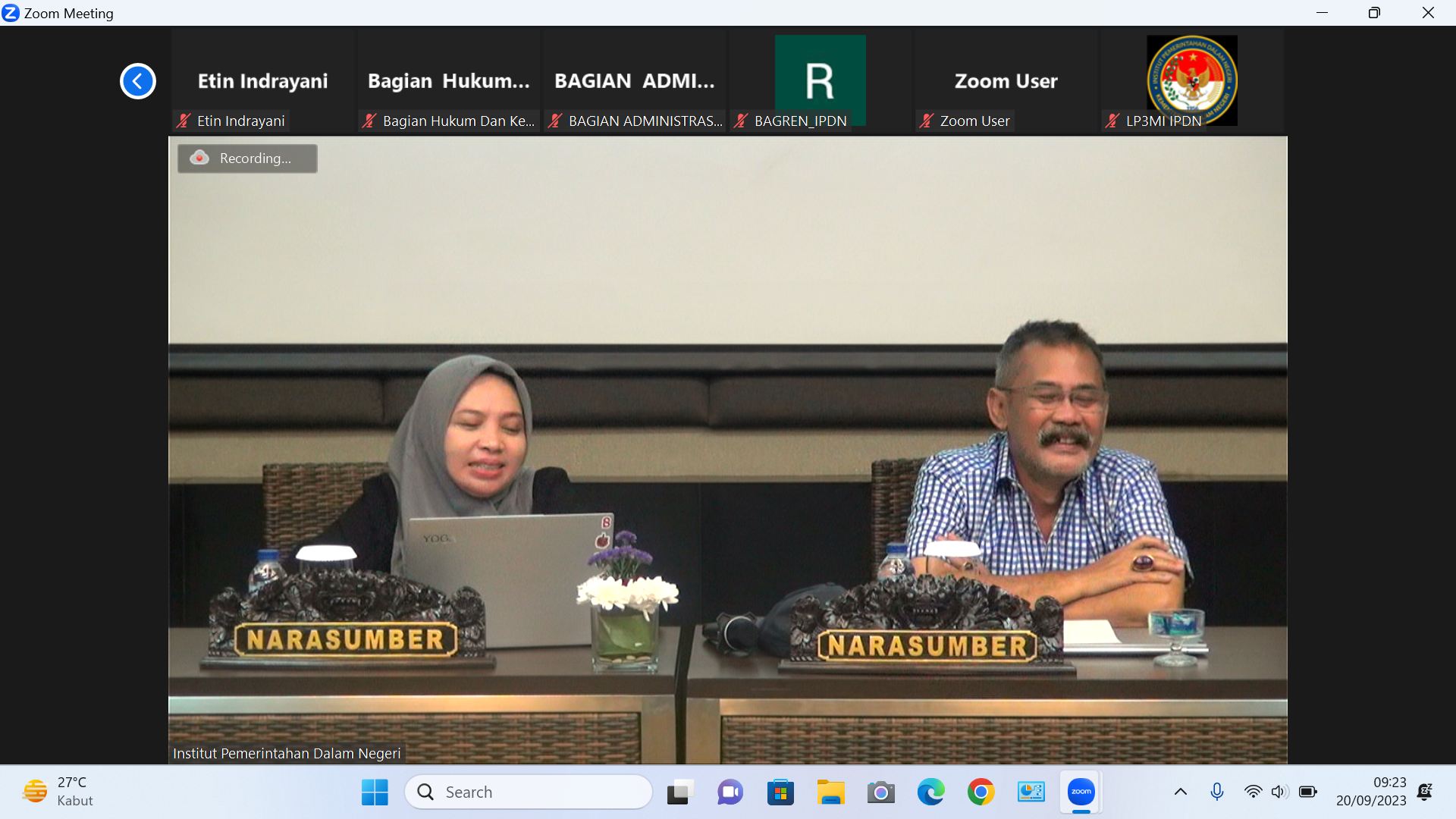This screenshot has height=819, width=1456.
Task: Open Wi-Fi network settings in the tray
Action: [1253, 792]
